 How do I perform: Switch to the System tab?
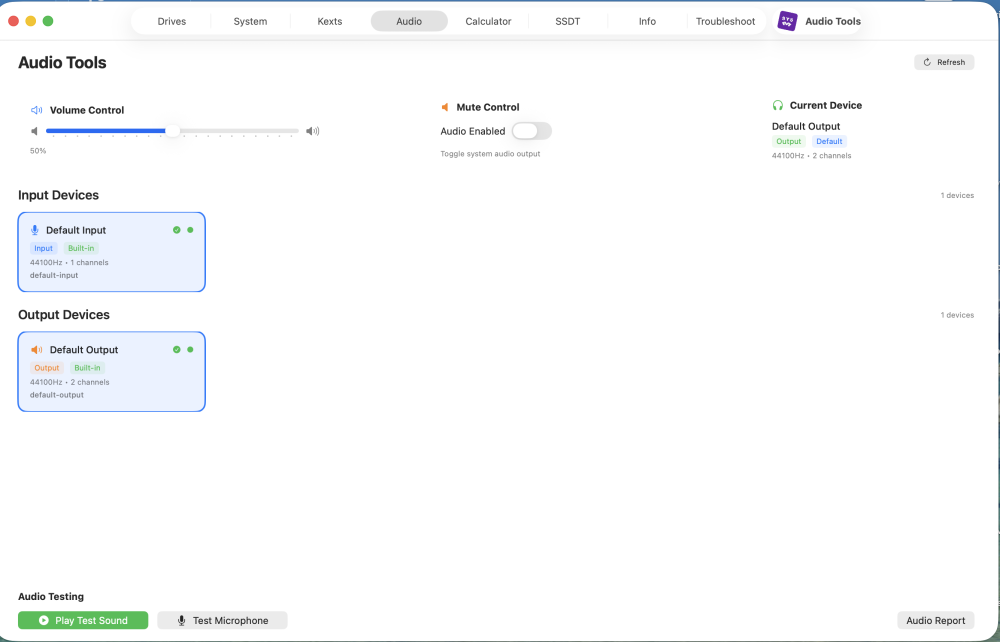(x=250, y=21)
